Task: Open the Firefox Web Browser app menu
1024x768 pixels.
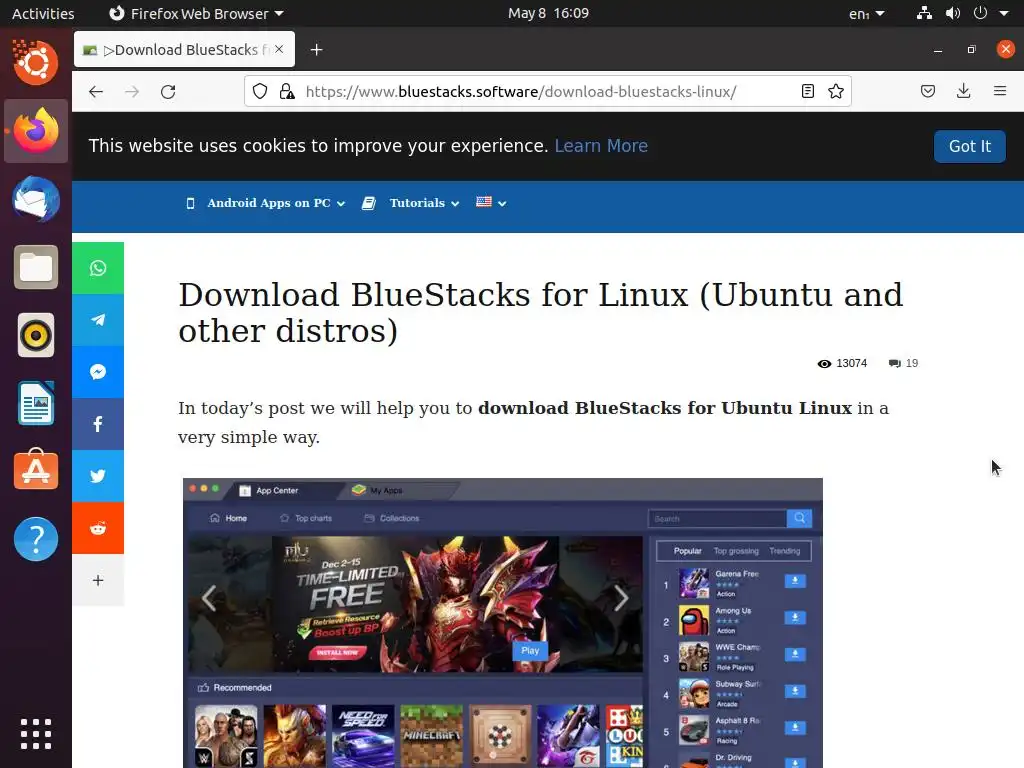Action: pyautogui.click(x=196, y=13)
